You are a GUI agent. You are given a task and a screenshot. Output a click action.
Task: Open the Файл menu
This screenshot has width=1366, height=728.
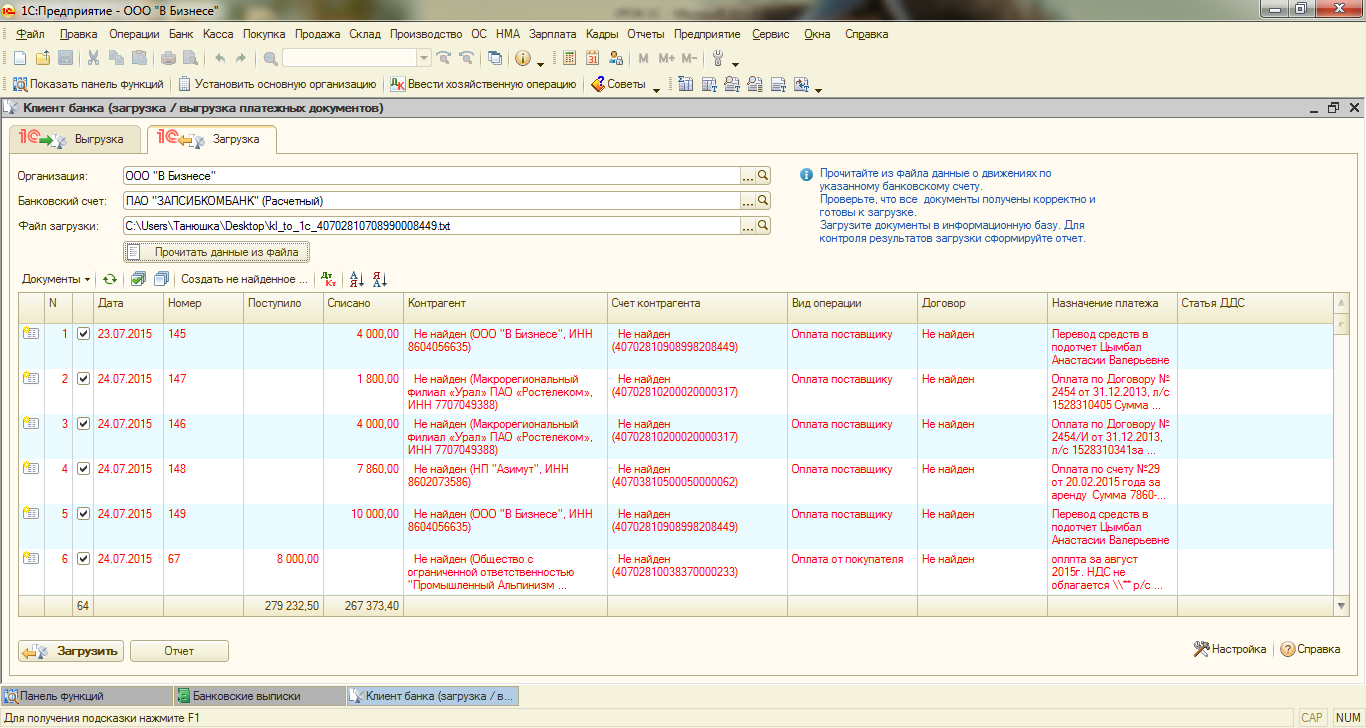[30, 34]
